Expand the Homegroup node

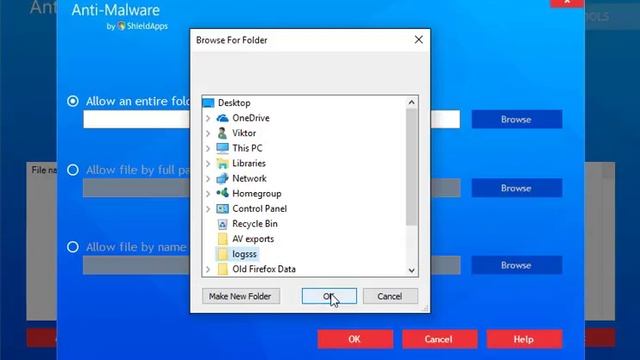pyautogui.click(x=208, y=194)
